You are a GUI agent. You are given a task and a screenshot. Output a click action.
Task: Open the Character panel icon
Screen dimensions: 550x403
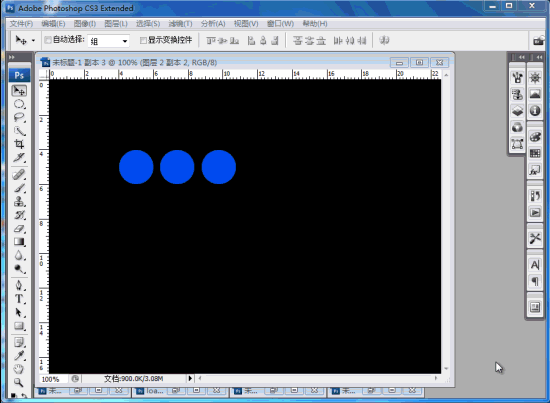(535, 265)
